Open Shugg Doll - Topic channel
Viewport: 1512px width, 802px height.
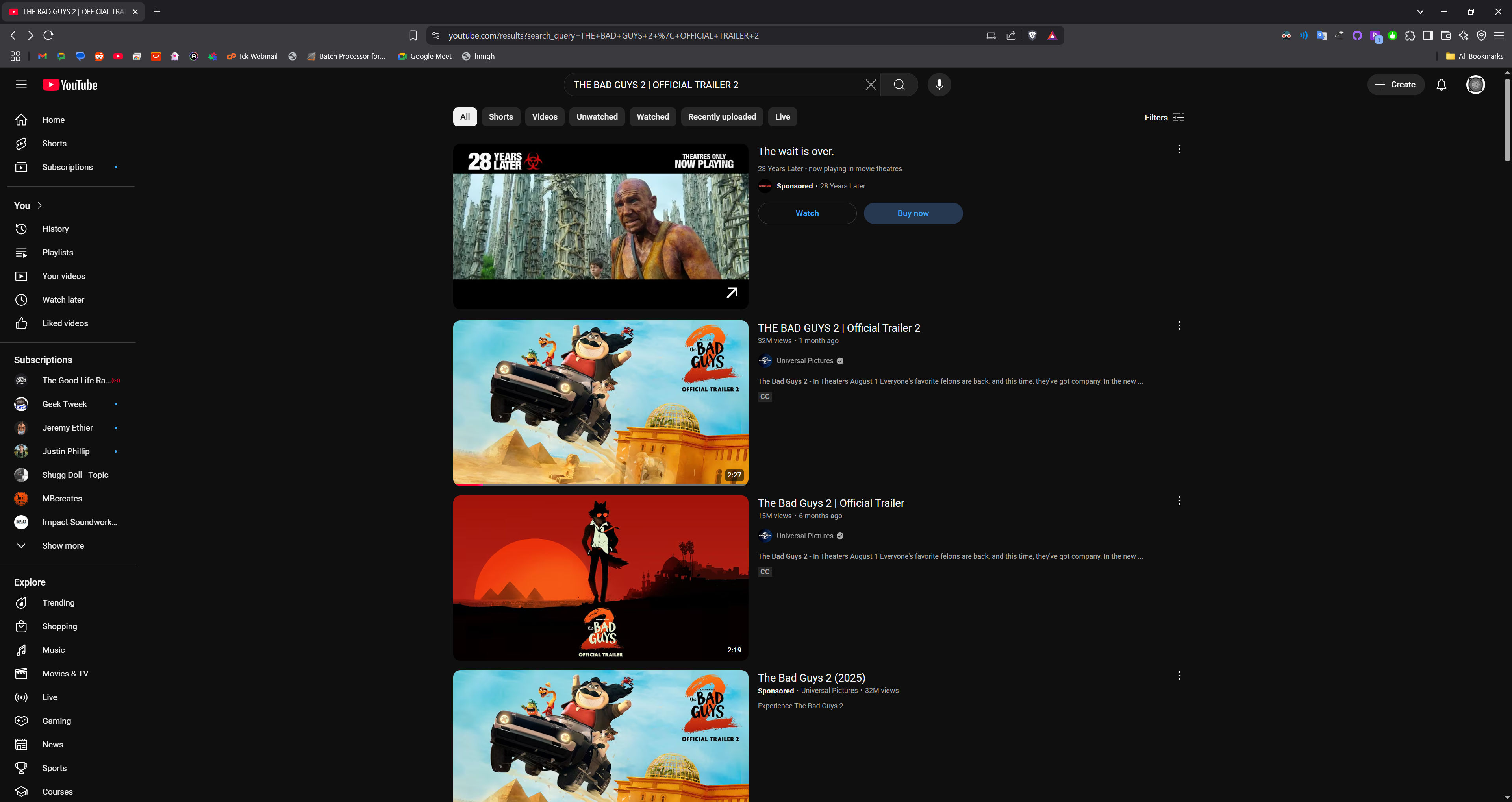(x=67, y=475)
